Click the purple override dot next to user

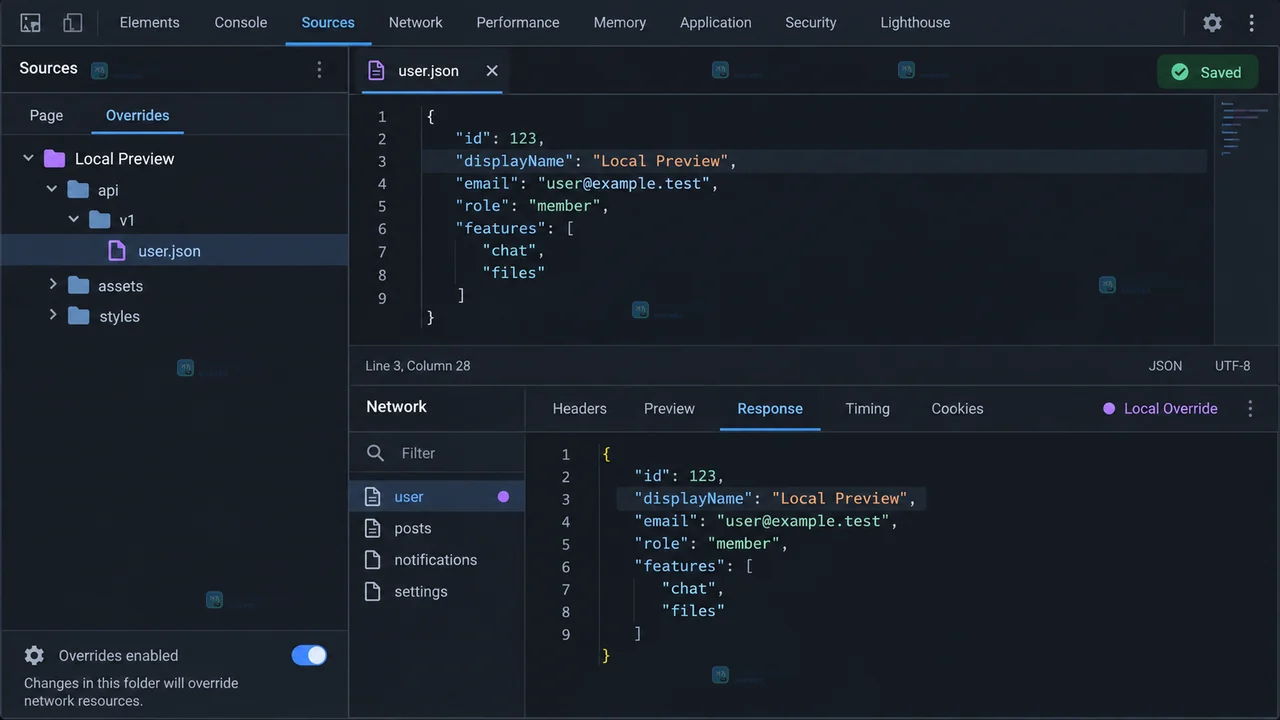pyautogui.click(x=503, y=496)
